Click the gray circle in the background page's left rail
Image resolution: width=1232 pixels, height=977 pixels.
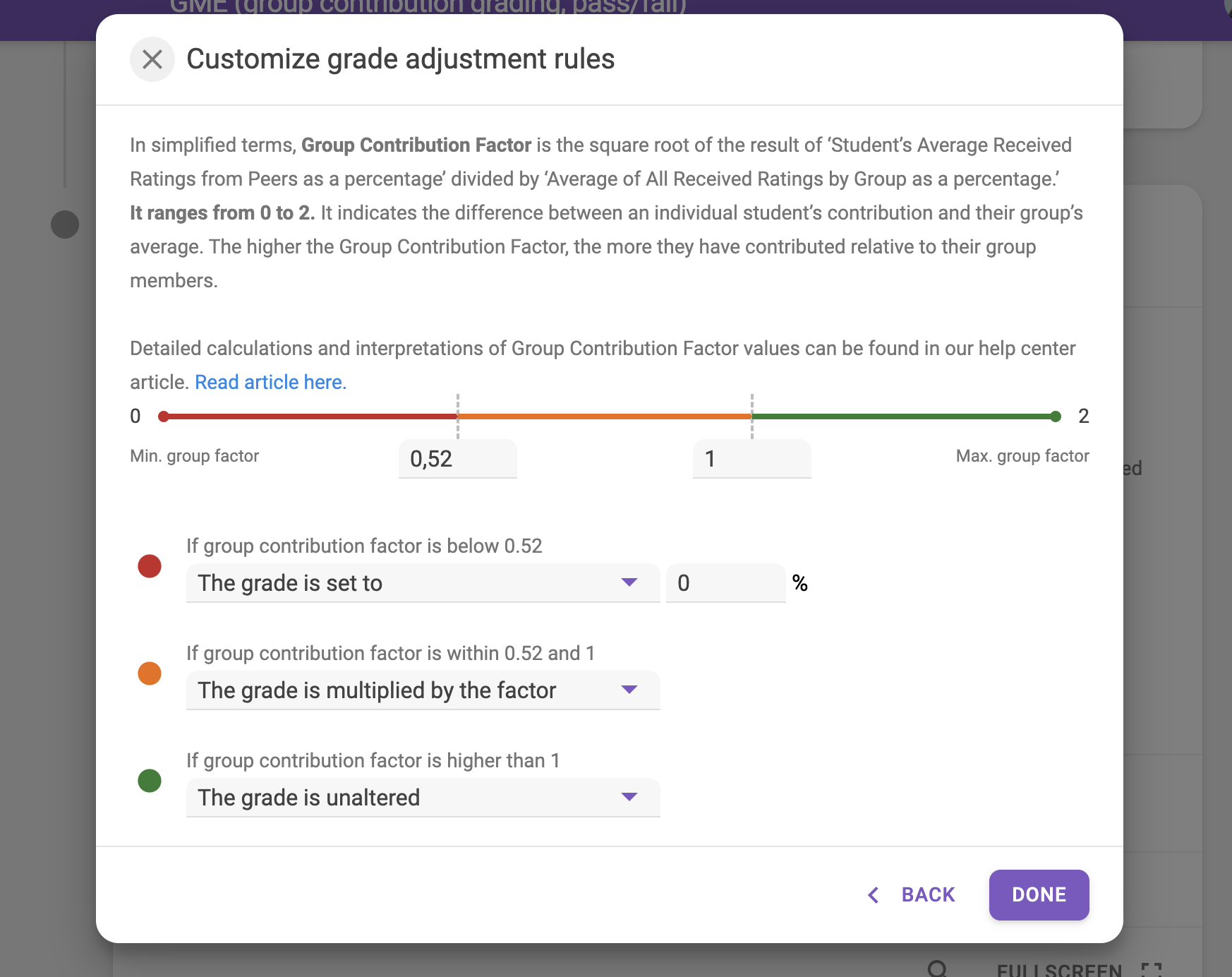[x=65, y=224]
